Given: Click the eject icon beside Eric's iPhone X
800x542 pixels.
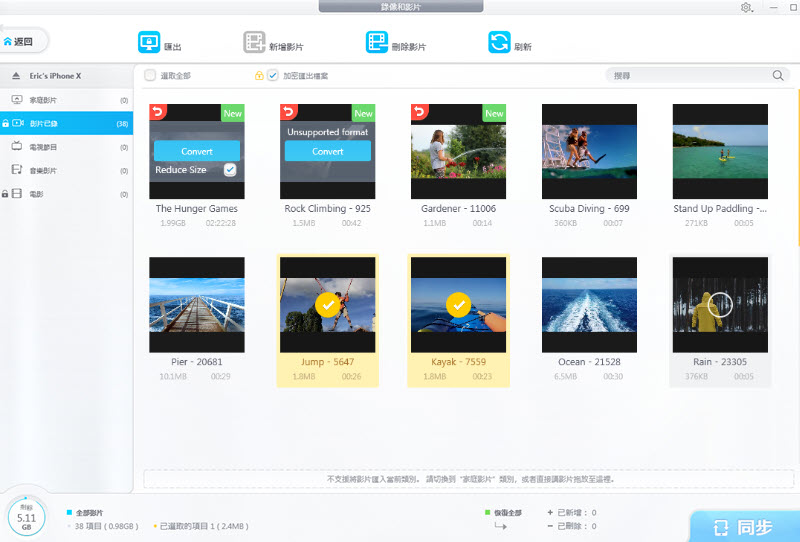Looking at the screenshot, I should tap(17, 76).
